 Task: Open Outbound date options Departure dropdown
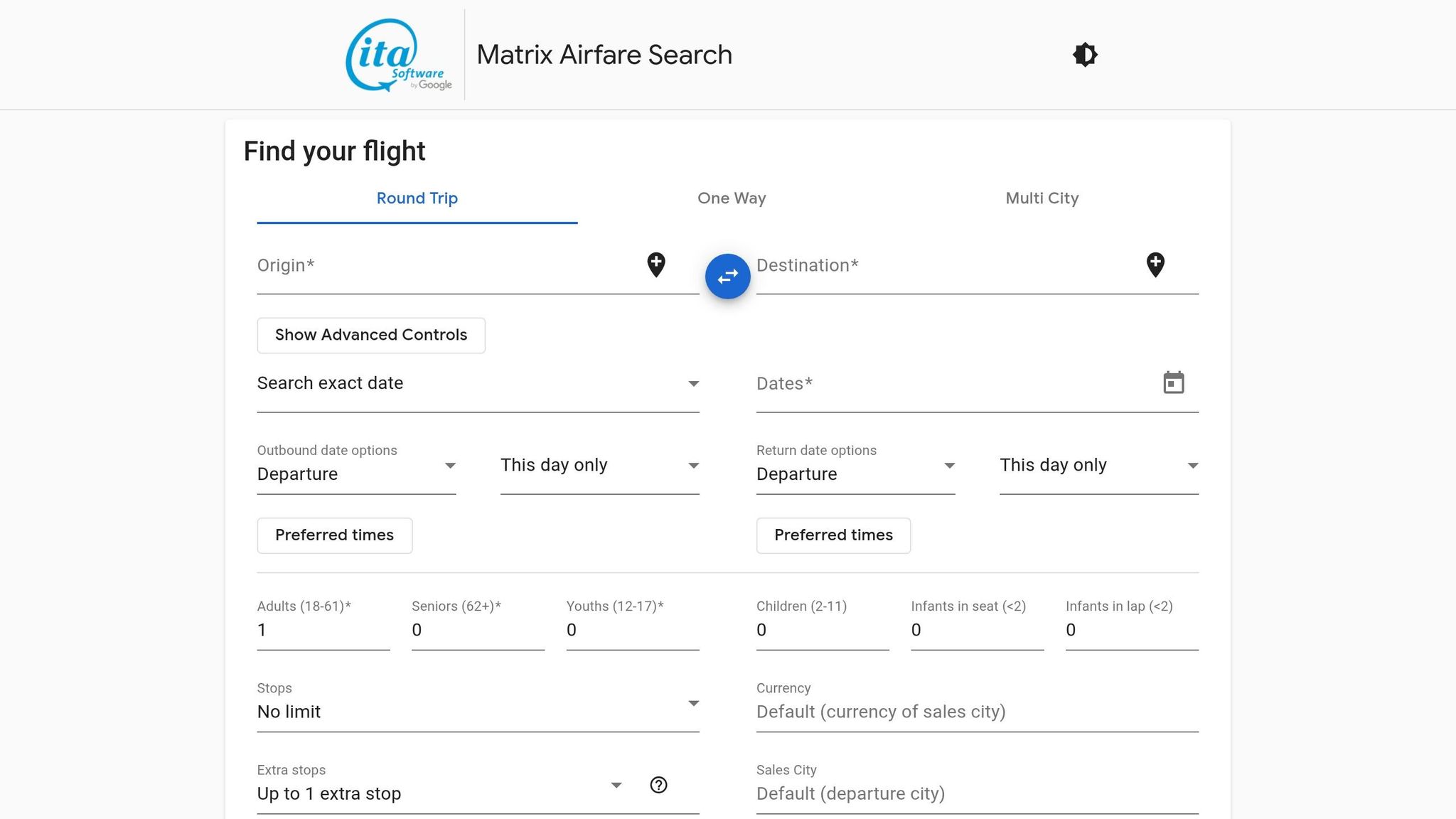356,466
